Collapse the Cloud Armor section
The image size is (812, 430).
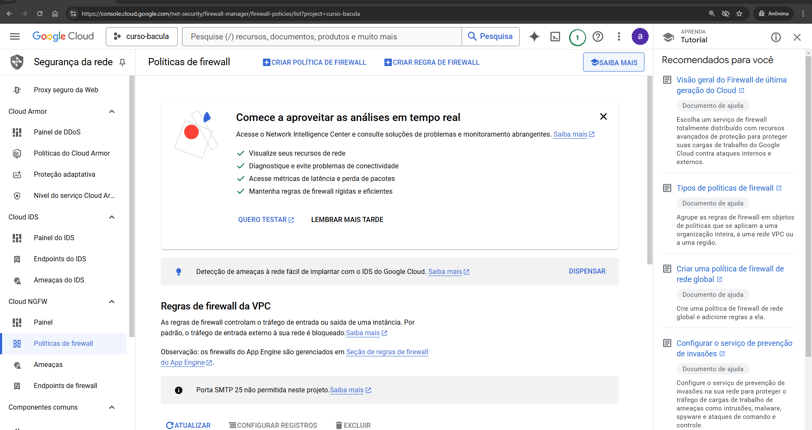pos(111,111)
